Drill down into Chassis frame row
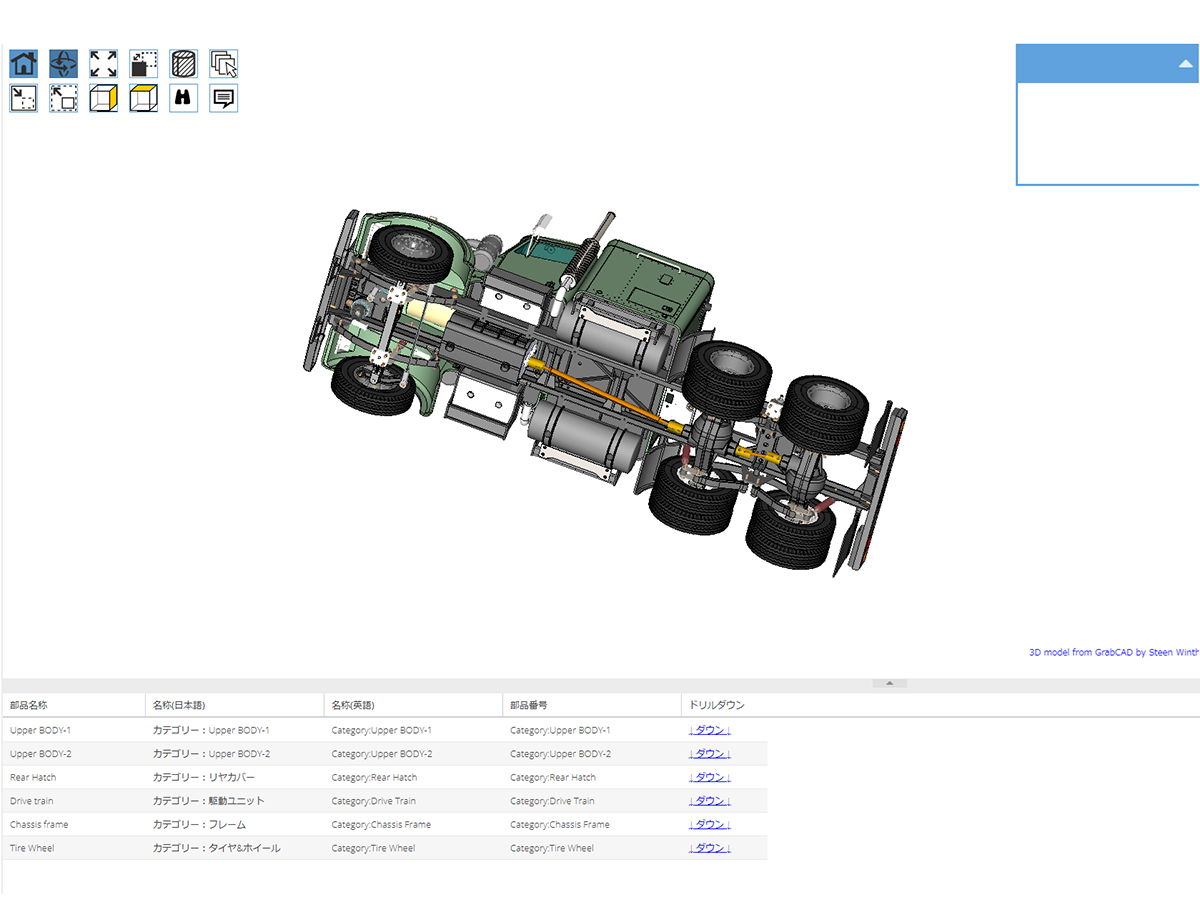1200x900 pixels. pos(710,824)
